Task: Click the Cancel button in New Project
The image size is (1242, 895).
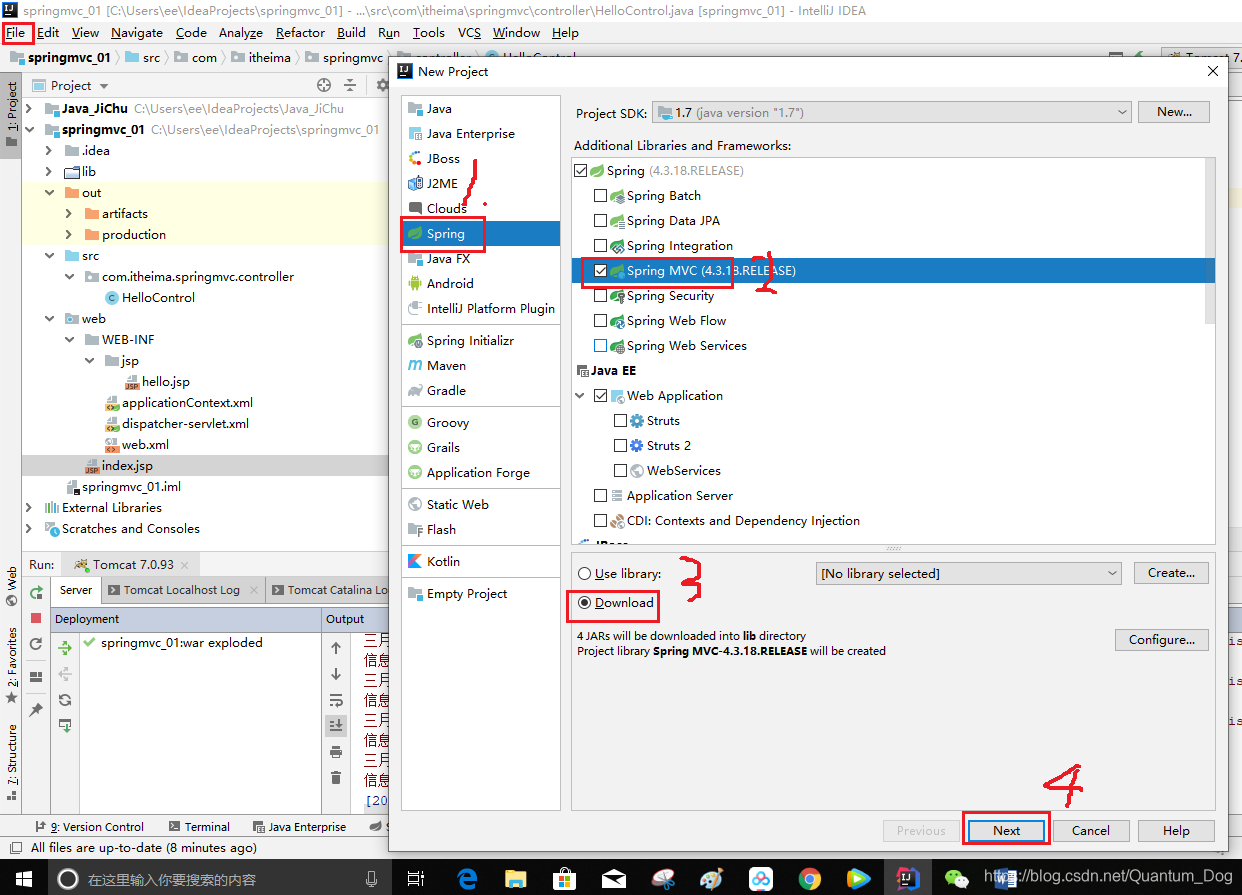Action: point(1091,830)
